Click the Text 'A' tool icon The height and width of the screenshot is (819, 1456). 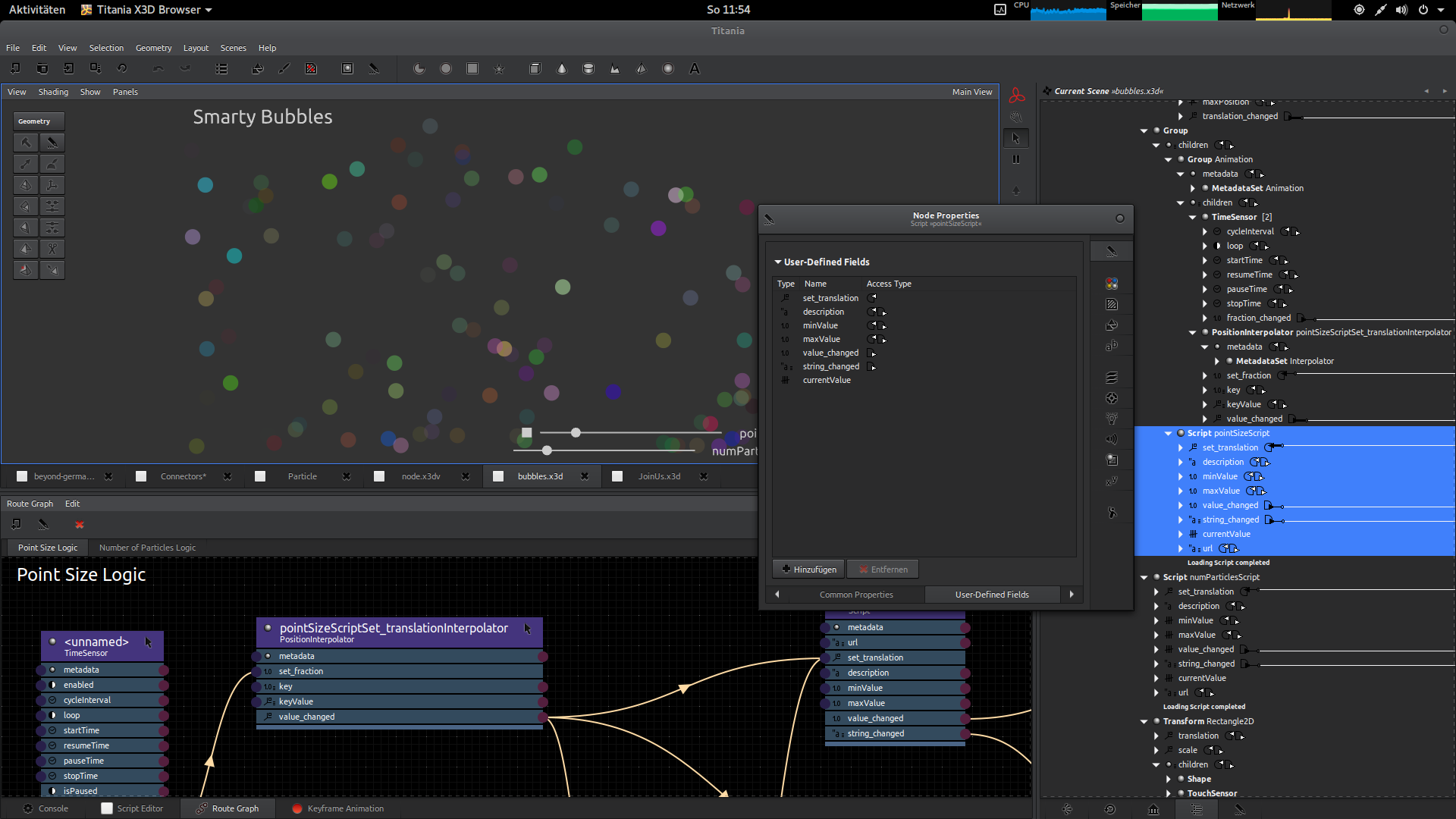point(694,69)
